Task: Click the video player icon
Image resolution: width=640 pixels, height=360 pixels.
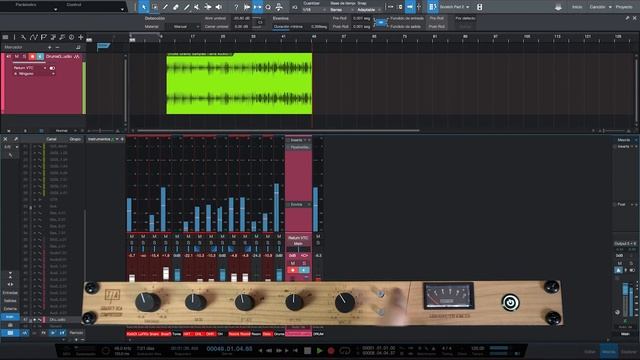Action: [x=480, y=7]
